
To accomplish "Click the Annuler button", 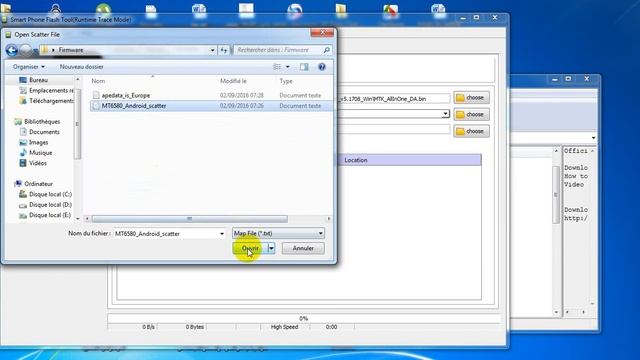I will pyautogui.click(x=303, y=248).
